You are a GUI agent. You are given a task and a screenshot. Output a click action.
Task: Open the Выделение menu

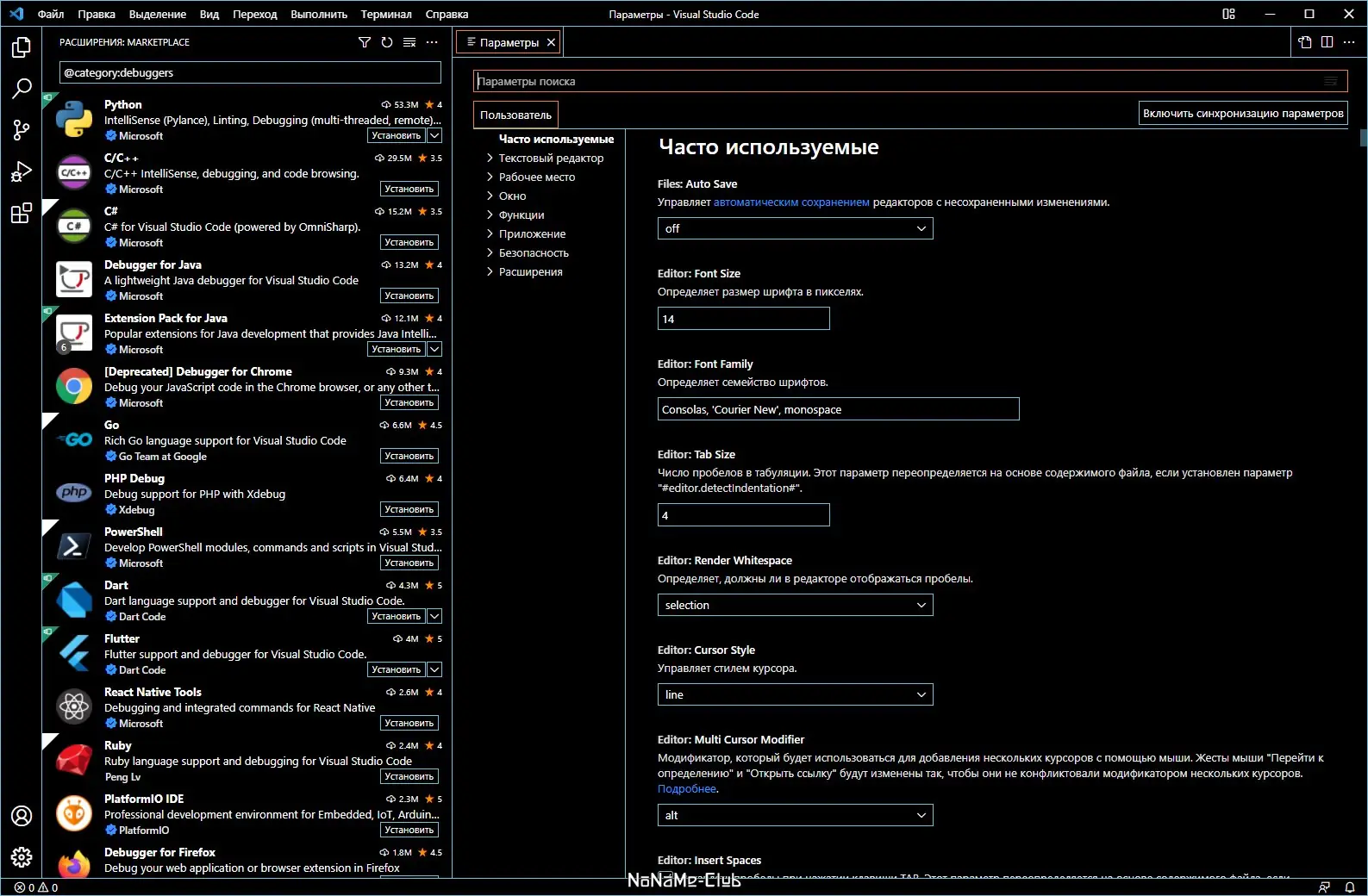(x=158, y=14)
